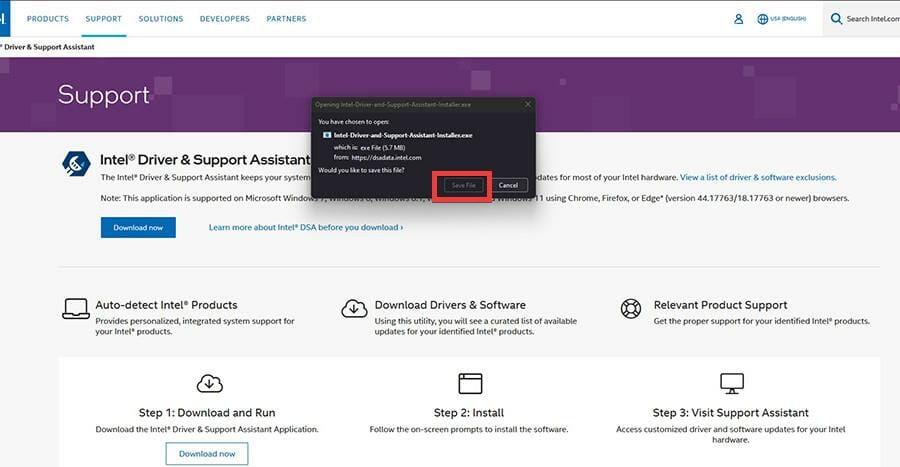900x467 pixels.
Task: Click Save File in the dialog
Action: pyautogui.click(x=463, y=185)
